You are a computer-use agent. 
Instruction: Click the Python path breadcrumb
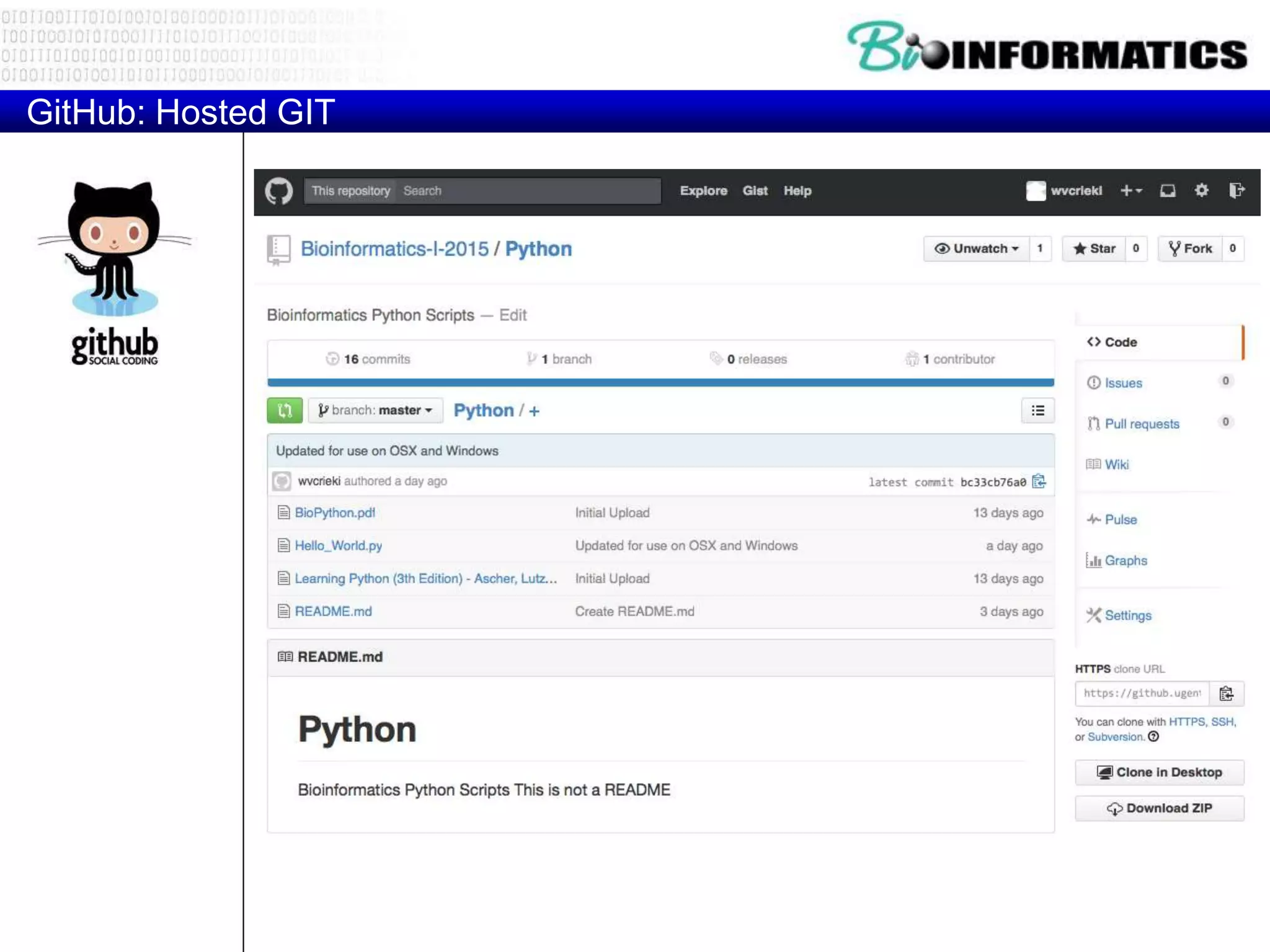[484, 410]
